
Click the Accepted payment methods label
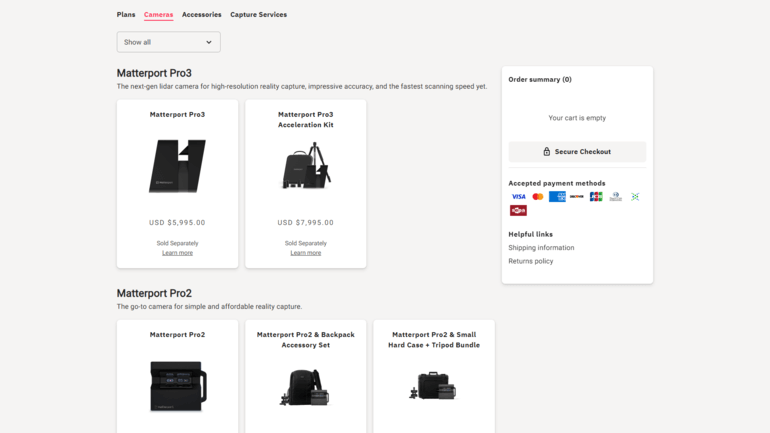557,183
